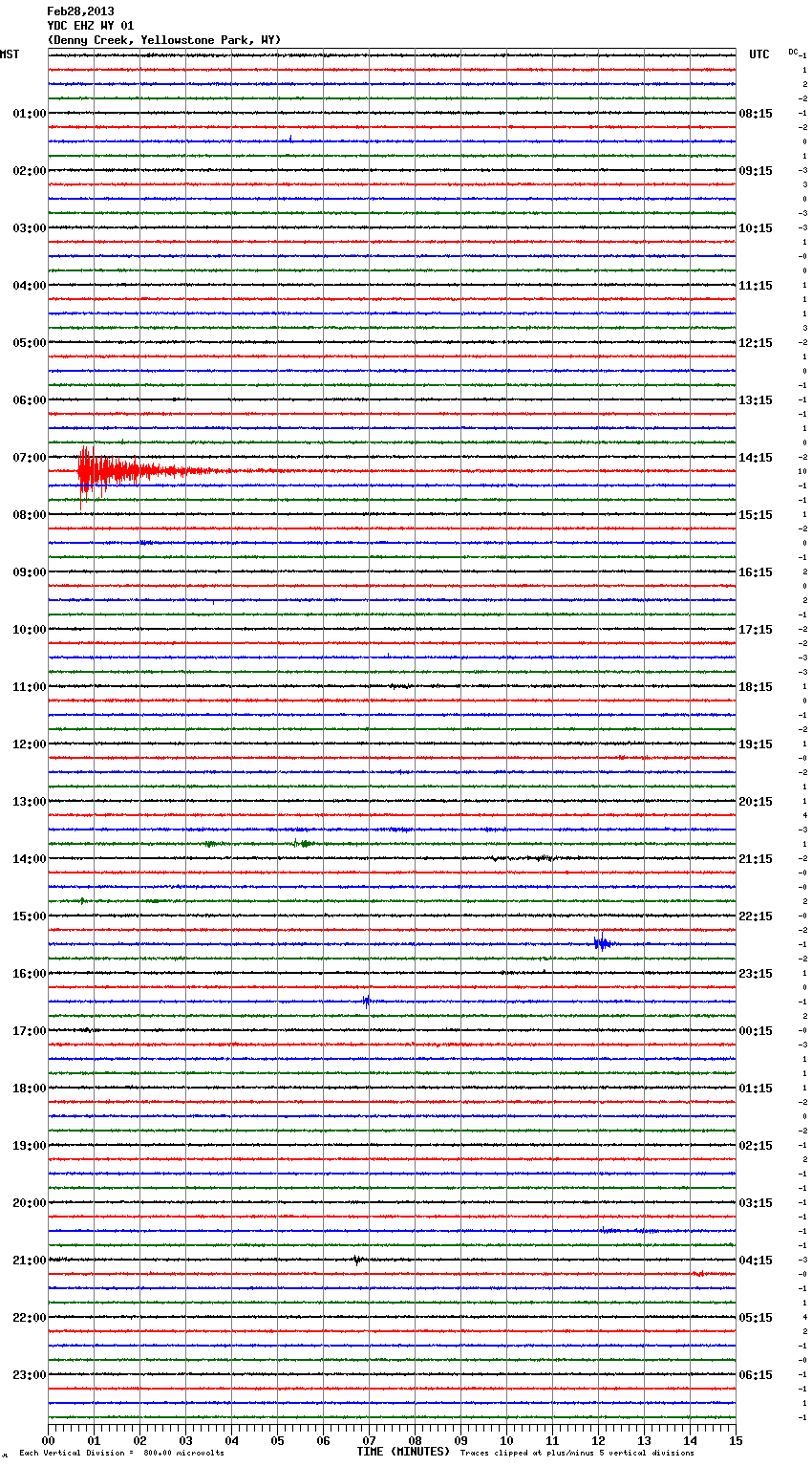Click the TIME (MINUTES) axis title

[403, 1452]
